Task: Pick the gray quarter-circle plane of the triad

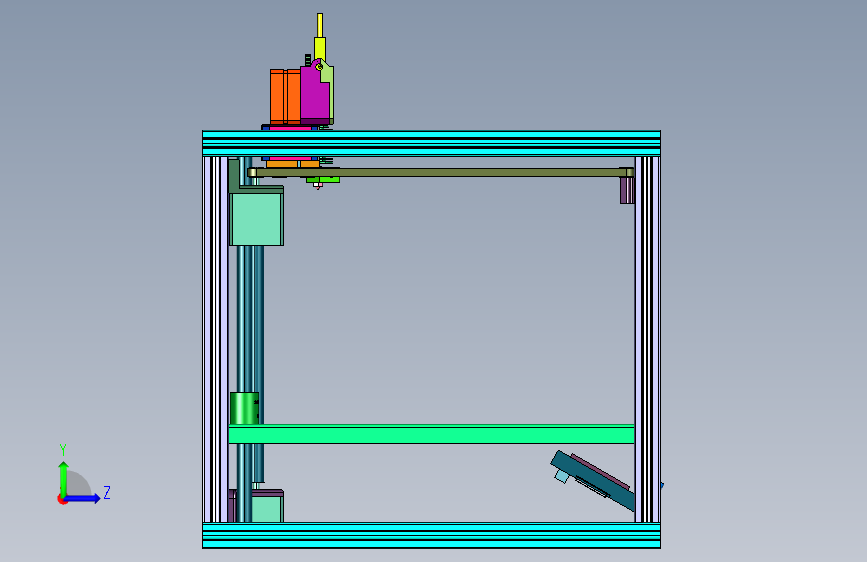Action: click(79, 484)
